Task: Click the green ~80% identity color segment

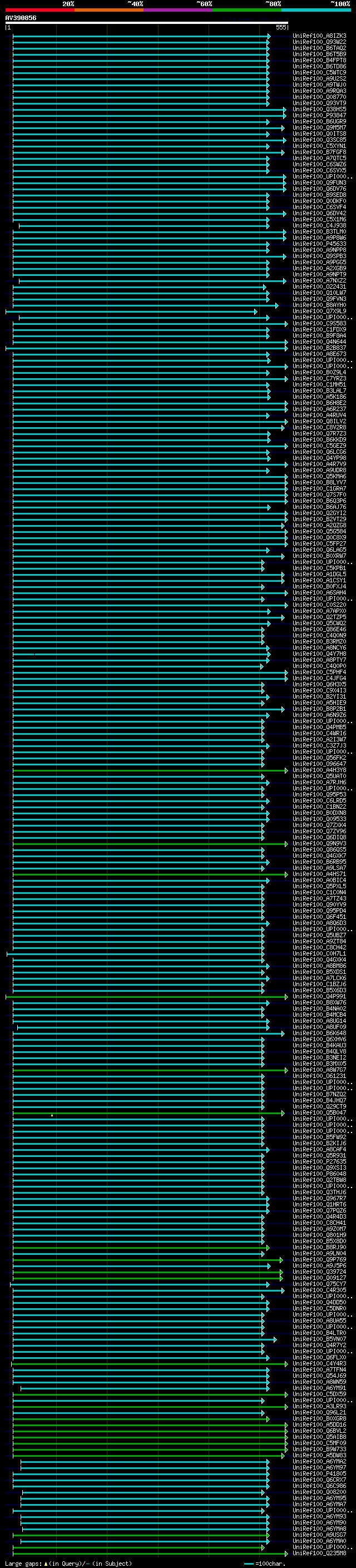Action: (x=247, y=10)
